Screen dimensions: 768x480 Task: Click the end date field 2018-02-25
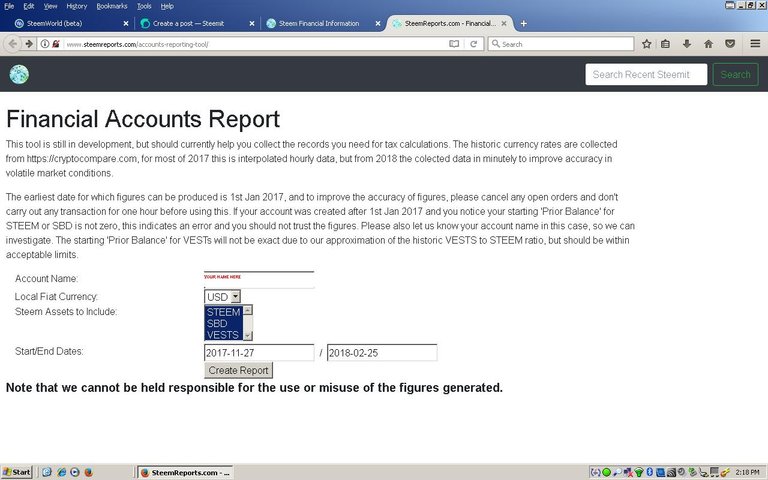(382, 353)
